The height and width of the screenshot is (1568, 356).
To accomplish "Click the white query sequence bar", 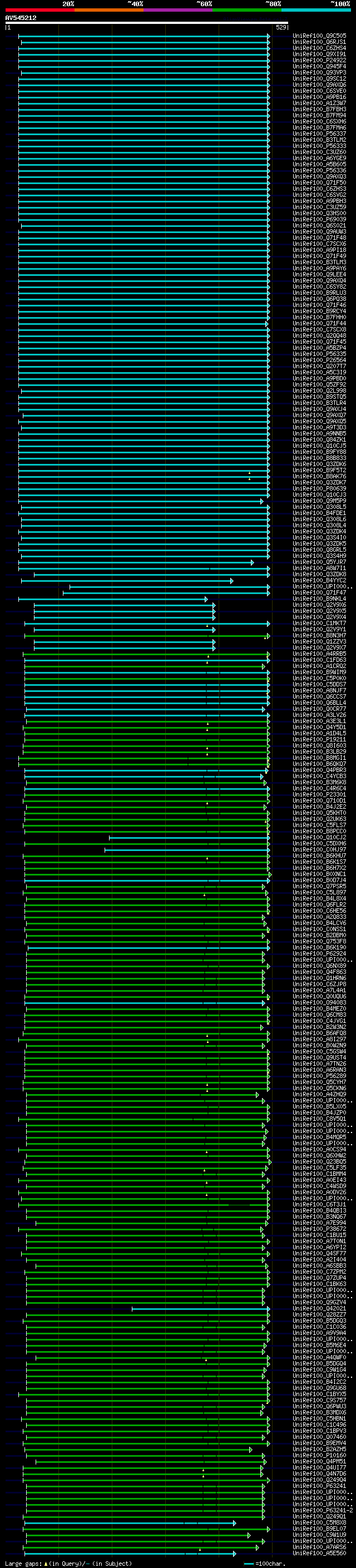I will point(147,23).
